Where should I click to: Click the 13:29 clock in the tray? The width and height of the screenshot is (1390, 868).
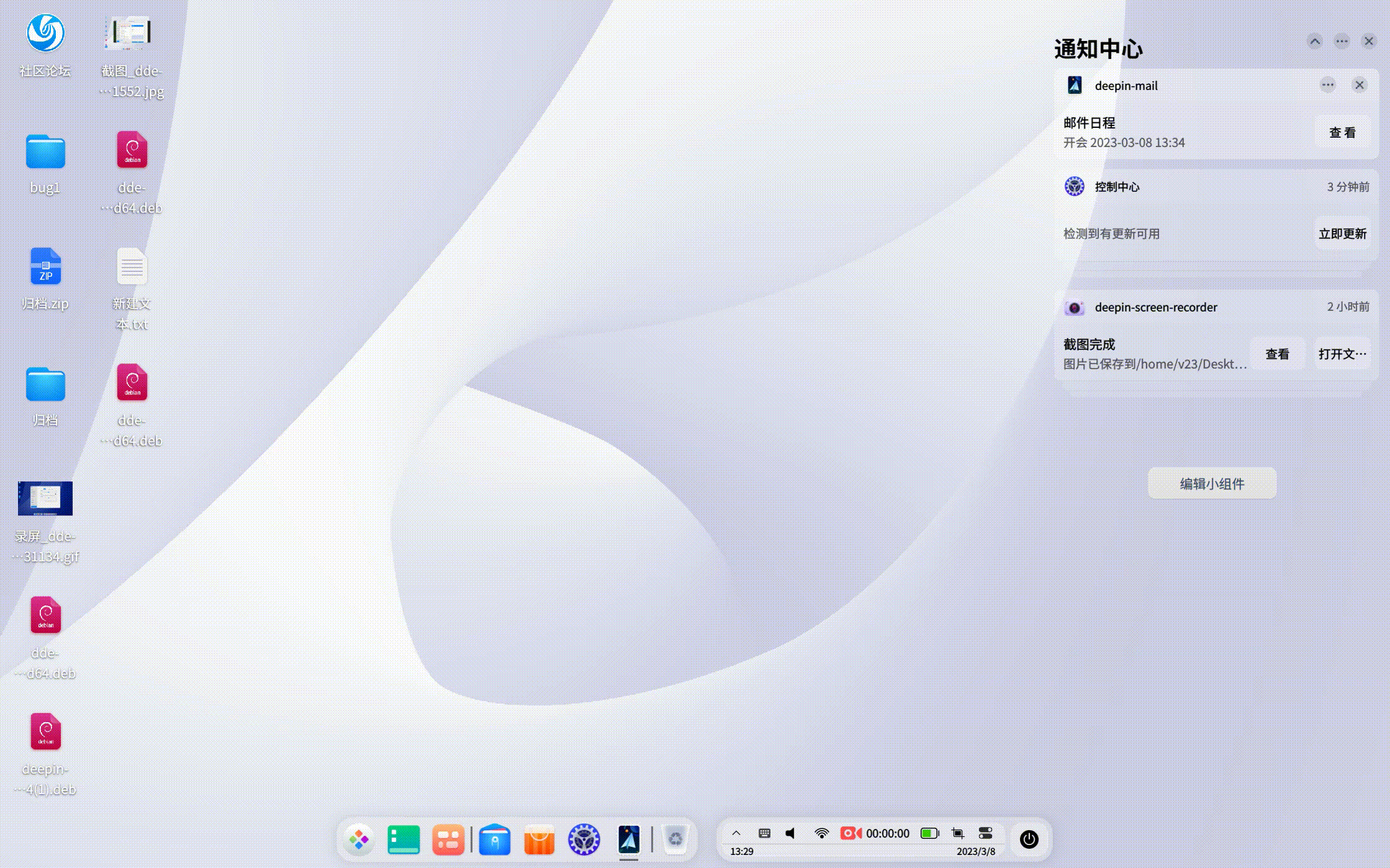pyautogui.click(x=742, y=851)
